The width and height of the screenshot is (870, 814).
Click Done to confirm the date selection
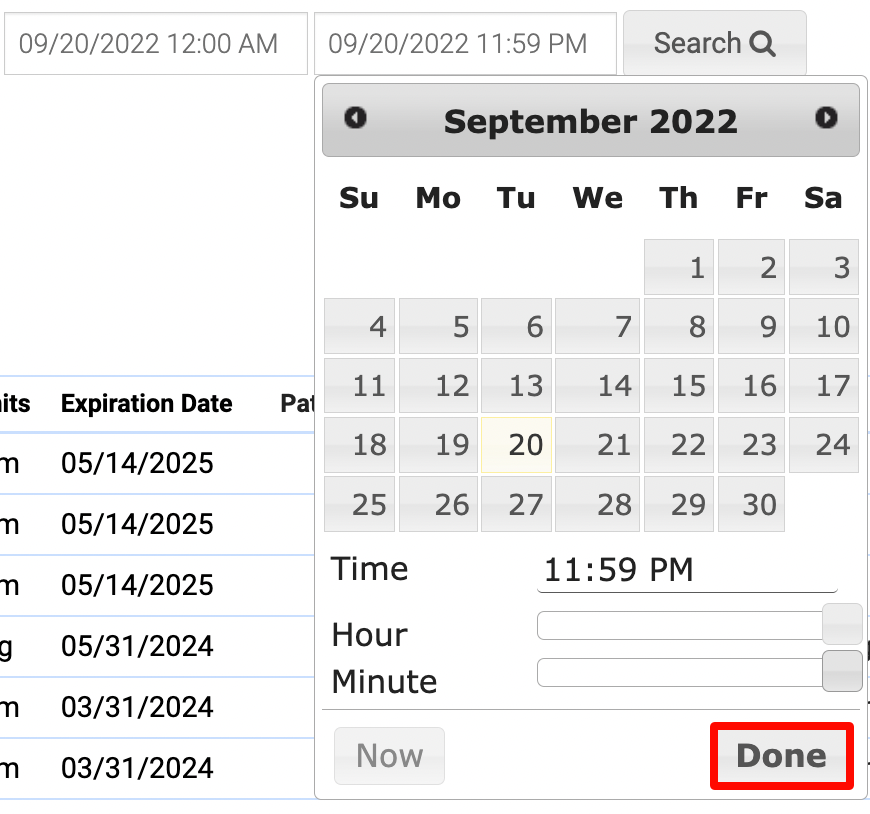tap(781, 756)
